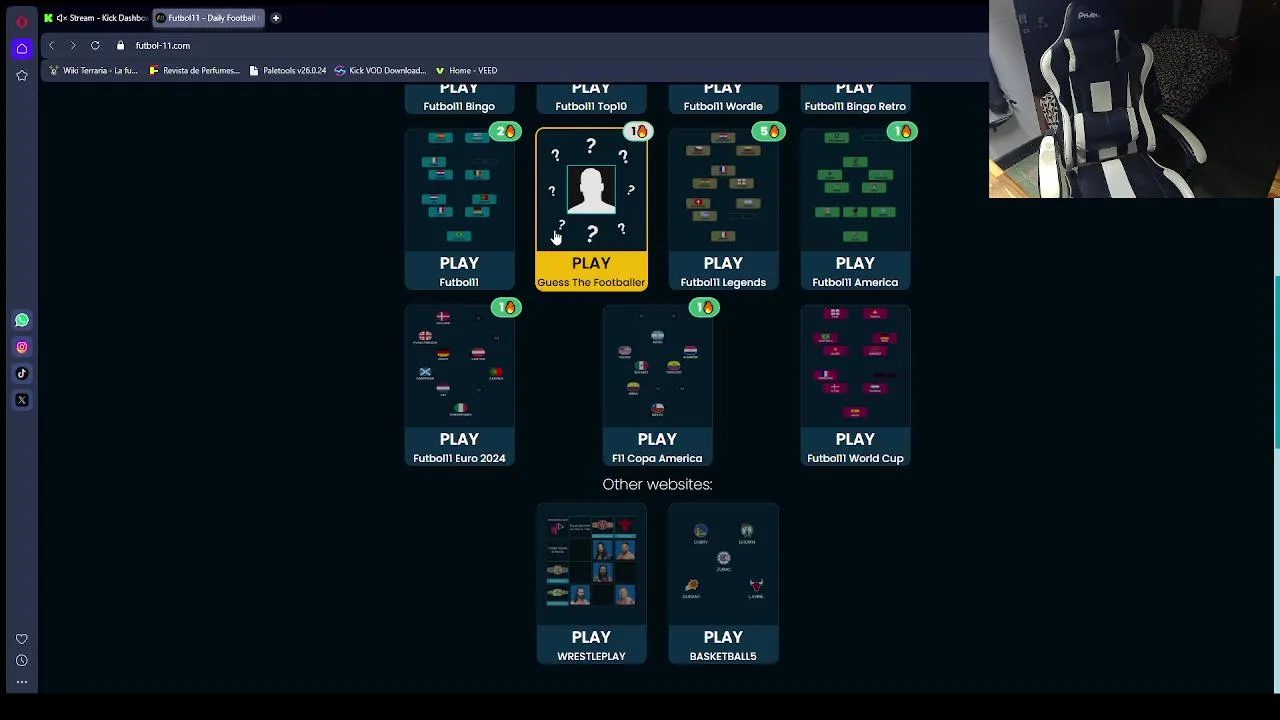Screen dimensions: 1280x720
Task: Click the streak badge on Guess The Footballer
Action: 639,131
